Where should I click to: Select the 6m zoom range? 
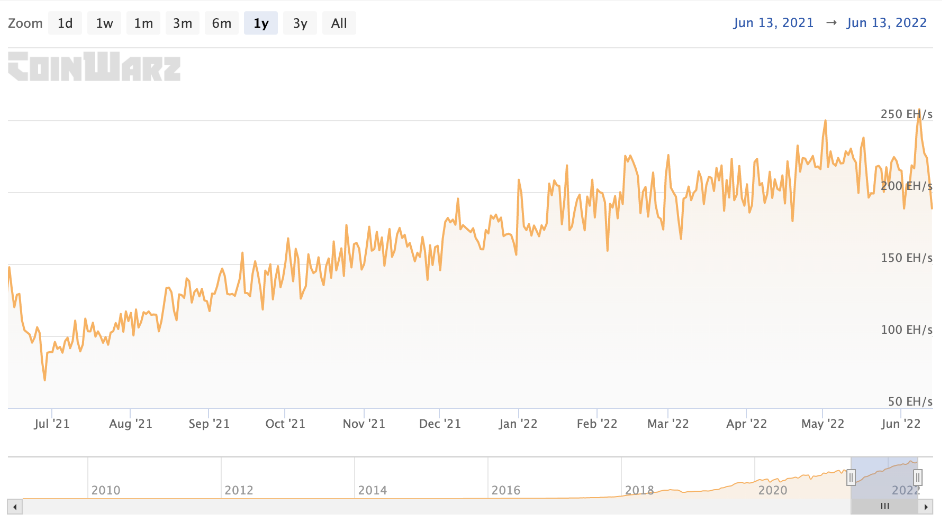click(x=222, y=23)
